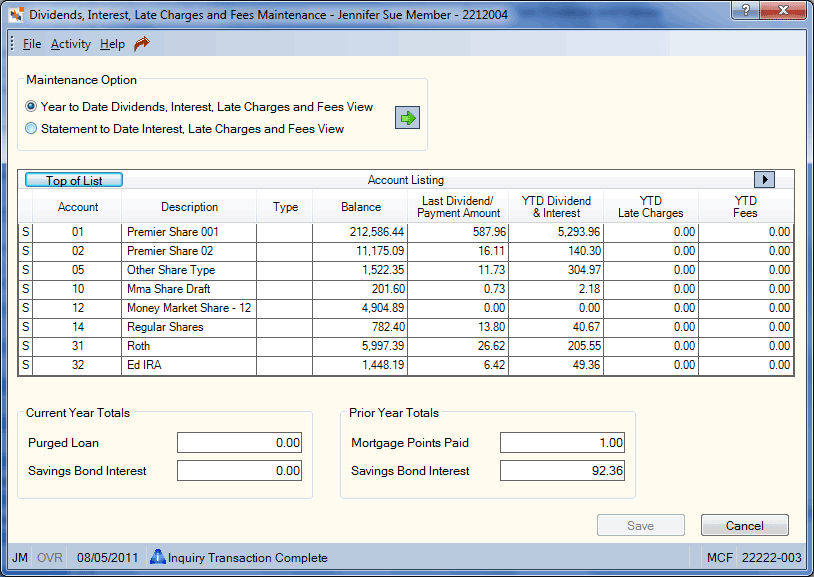
Task: Click the Cancel button
Action: pyautogui.click(x=744, y=526)
